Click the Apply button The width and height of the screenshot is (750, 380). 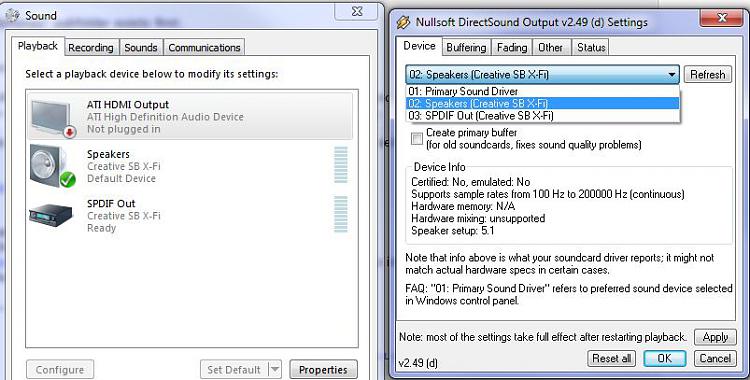[715, 337]
